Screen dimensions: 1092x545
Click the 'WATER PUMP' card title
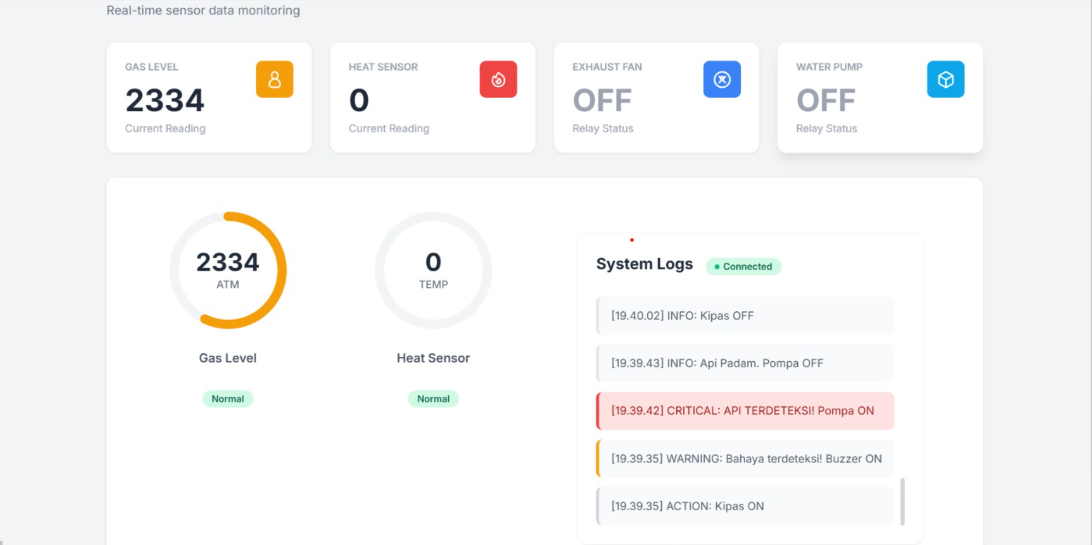click(830, 68)
